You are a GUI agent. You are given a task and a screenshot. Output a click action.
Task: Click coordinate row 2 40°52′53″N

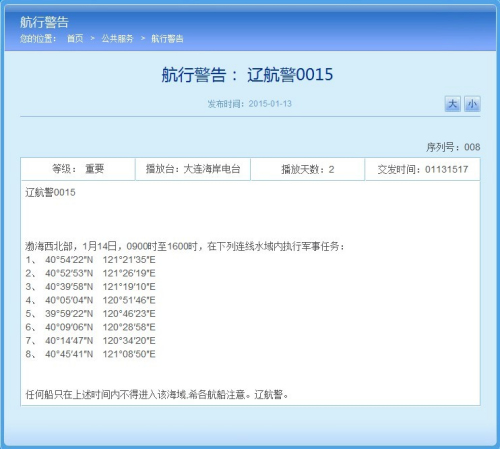pos(90,273)
